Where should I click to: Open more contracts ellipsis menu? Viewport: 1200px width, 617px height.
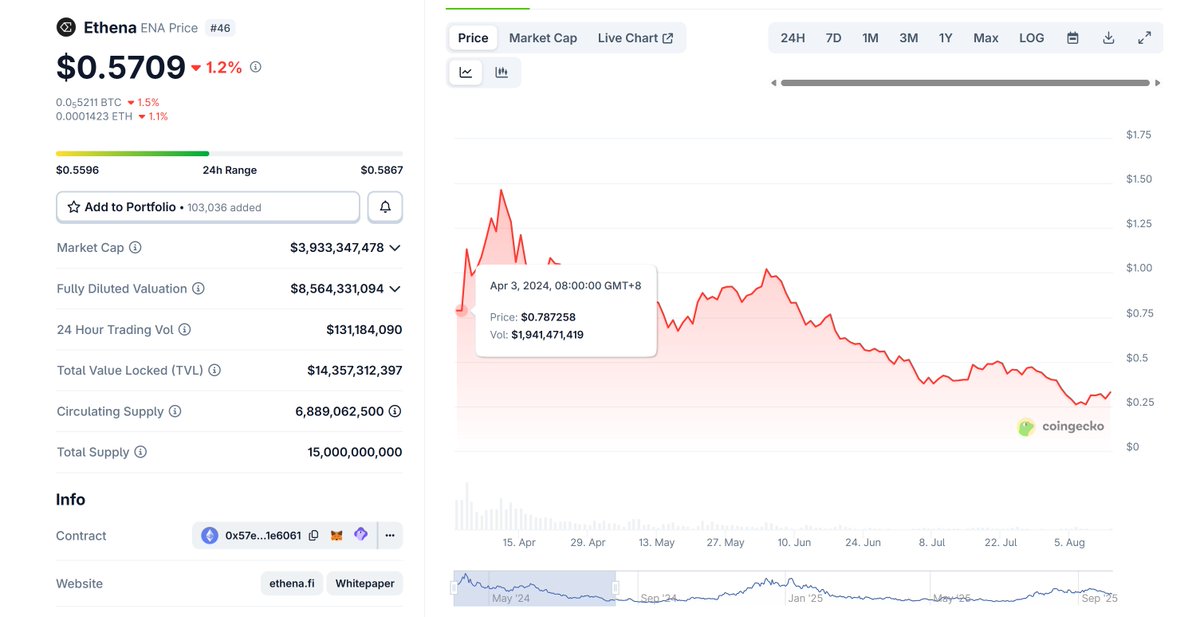390,536
